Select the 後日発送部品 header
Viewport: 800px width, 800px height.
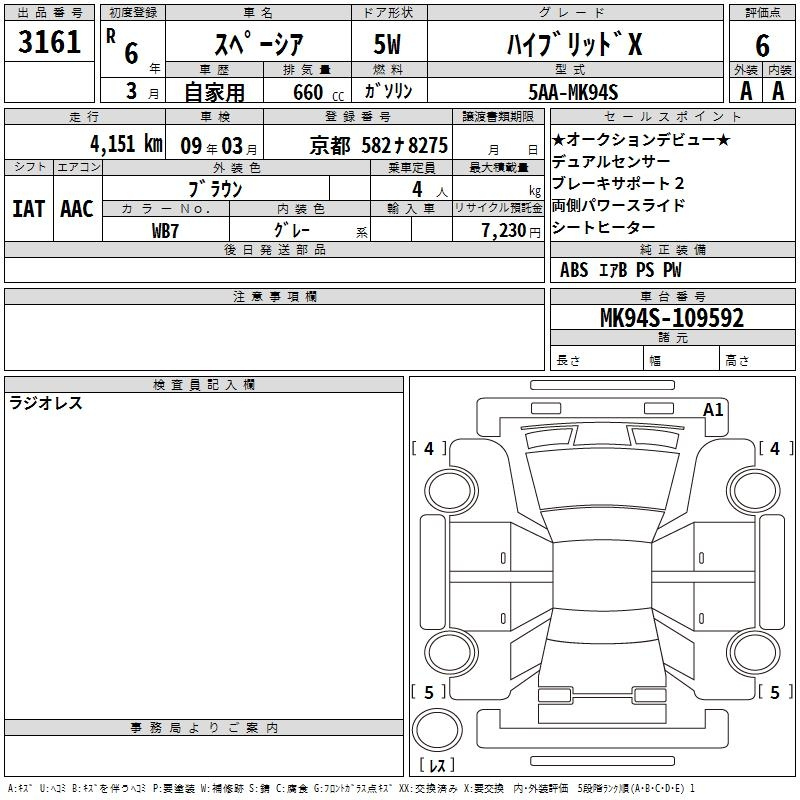(x=274, y=249)
